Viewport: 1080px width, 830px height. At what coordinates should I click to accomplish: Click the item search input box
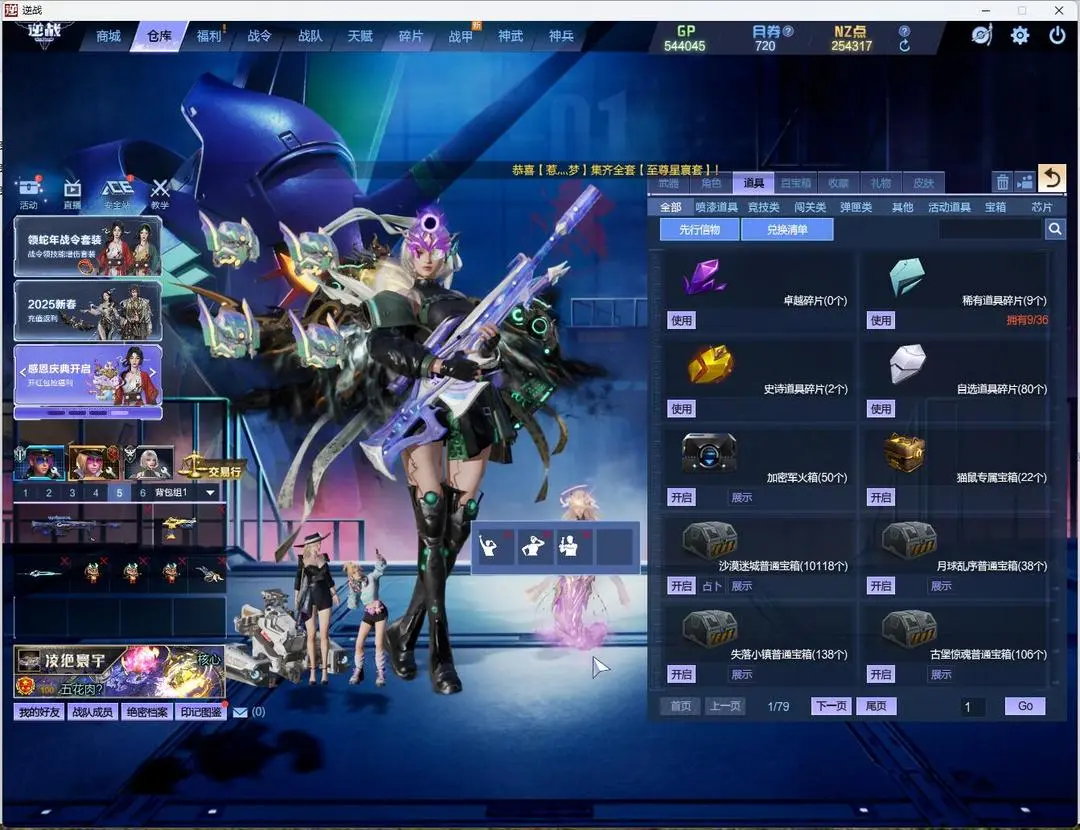pos(990,229)
